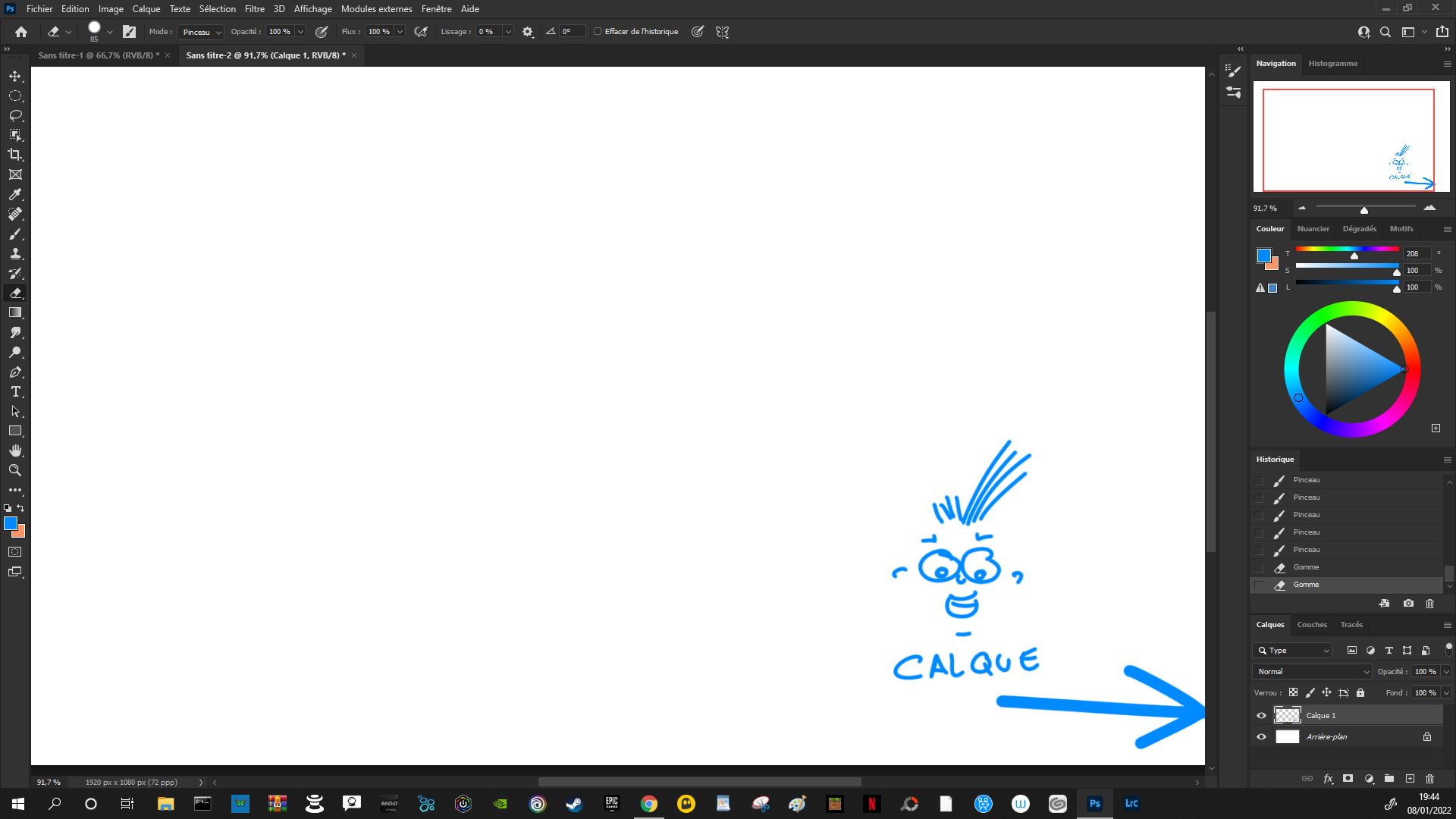
Task: Delete the layer using the trash icon
Action: click(x=1430, y=779)
